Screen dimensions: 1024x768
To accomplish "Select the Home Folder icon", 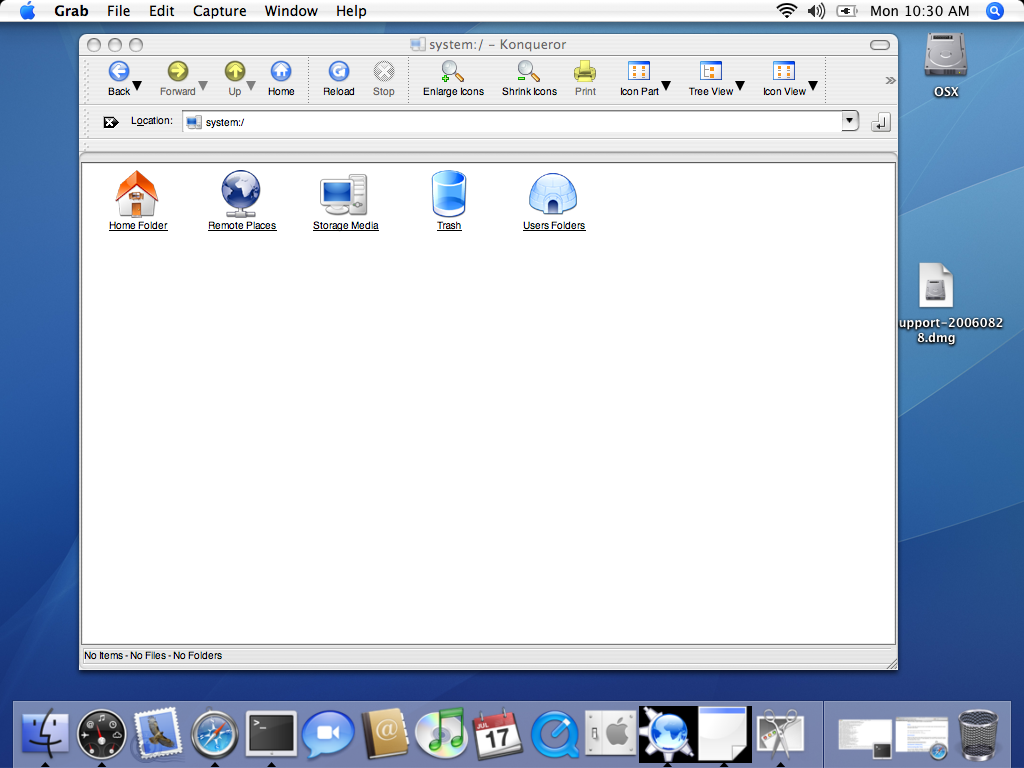I will pos(137,194).
